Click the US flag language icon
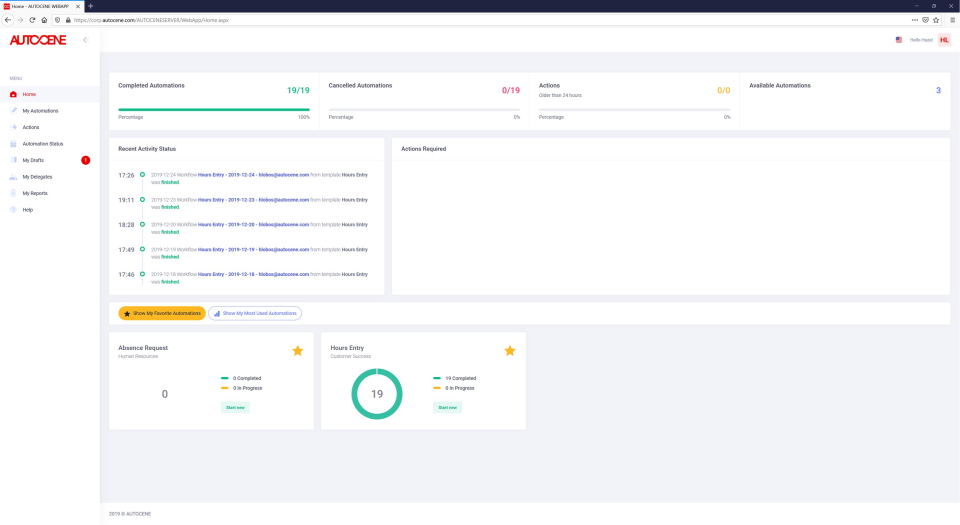The height and width of the screenshot is (525, 960). 899,40
